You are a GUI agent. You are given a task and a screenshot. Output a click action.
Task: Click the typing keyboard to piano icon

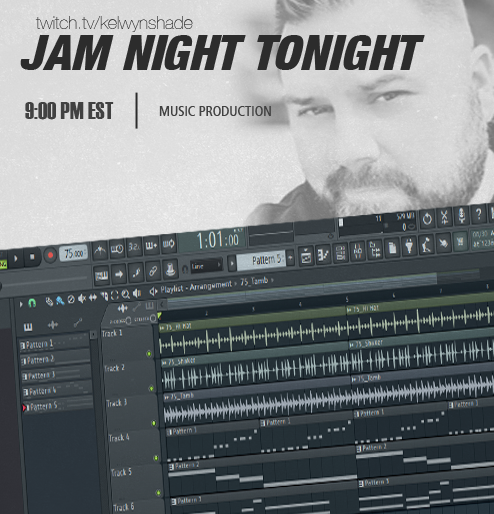[101, 275]
